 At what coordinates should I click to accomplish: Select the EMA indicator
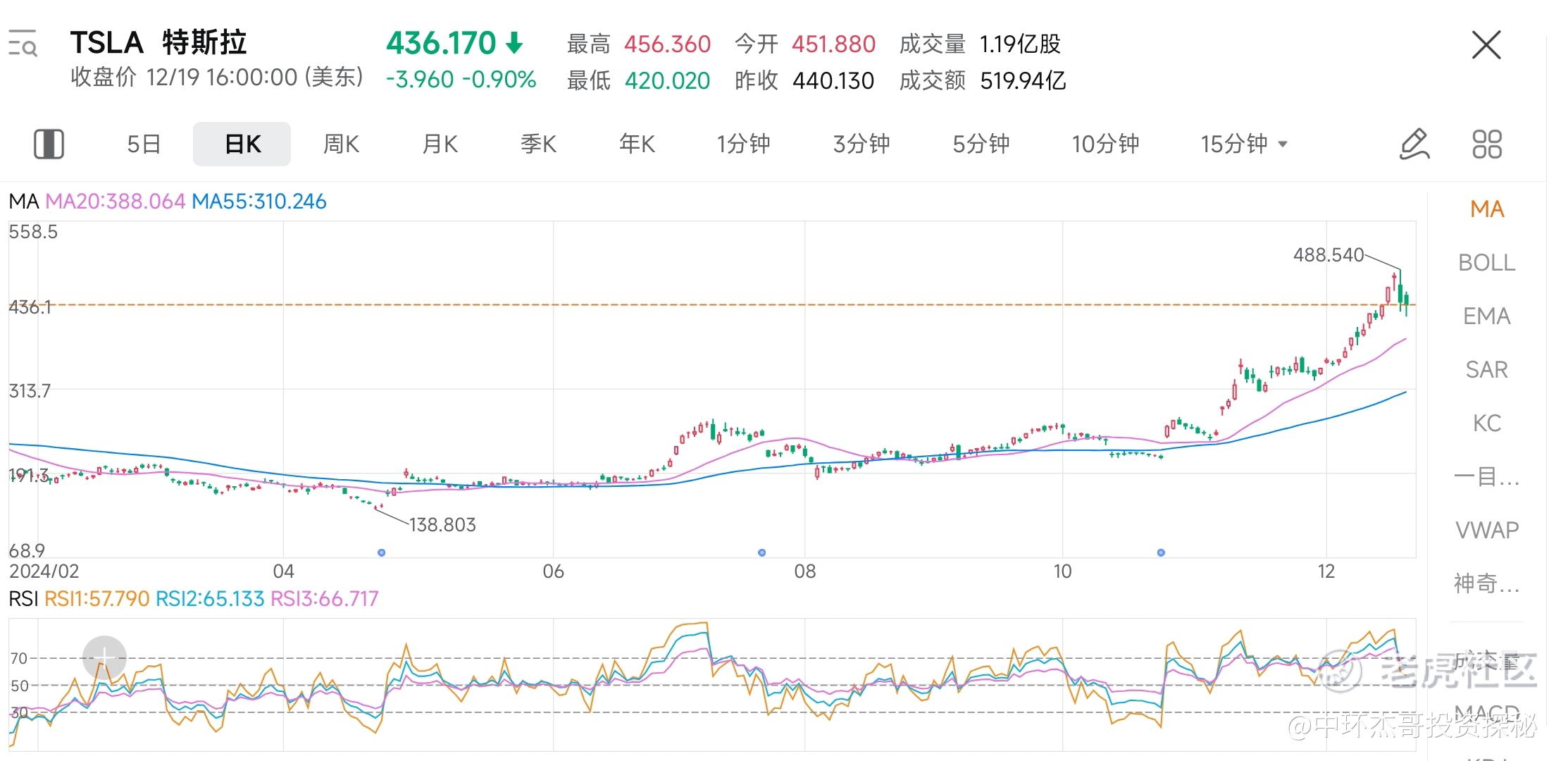(1487, 316)
